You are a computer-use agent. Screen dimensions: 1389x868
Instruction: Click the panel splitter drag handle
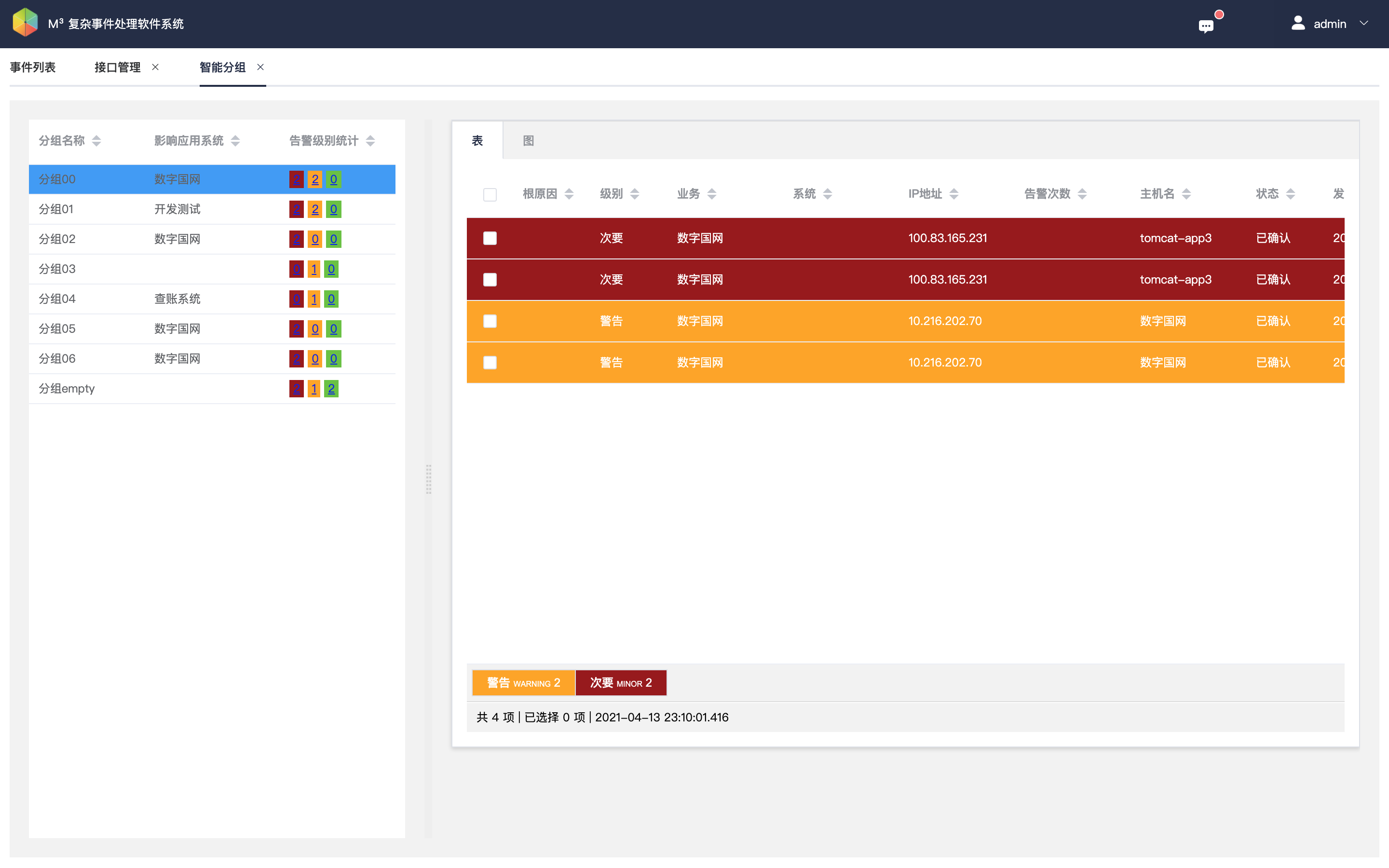(428, 479)
